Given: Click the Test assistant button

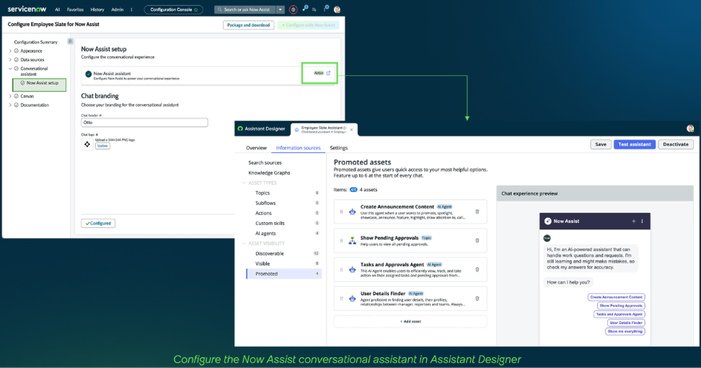Looking at the screenshot, I should 634,144.
